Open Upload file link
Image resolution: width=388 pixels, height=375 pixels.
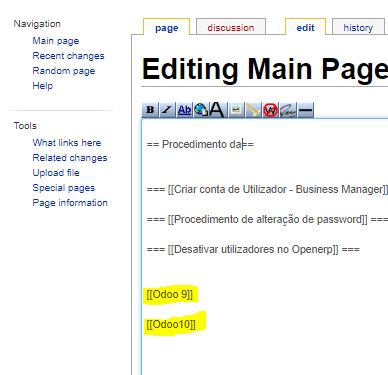tap(56, 173)
